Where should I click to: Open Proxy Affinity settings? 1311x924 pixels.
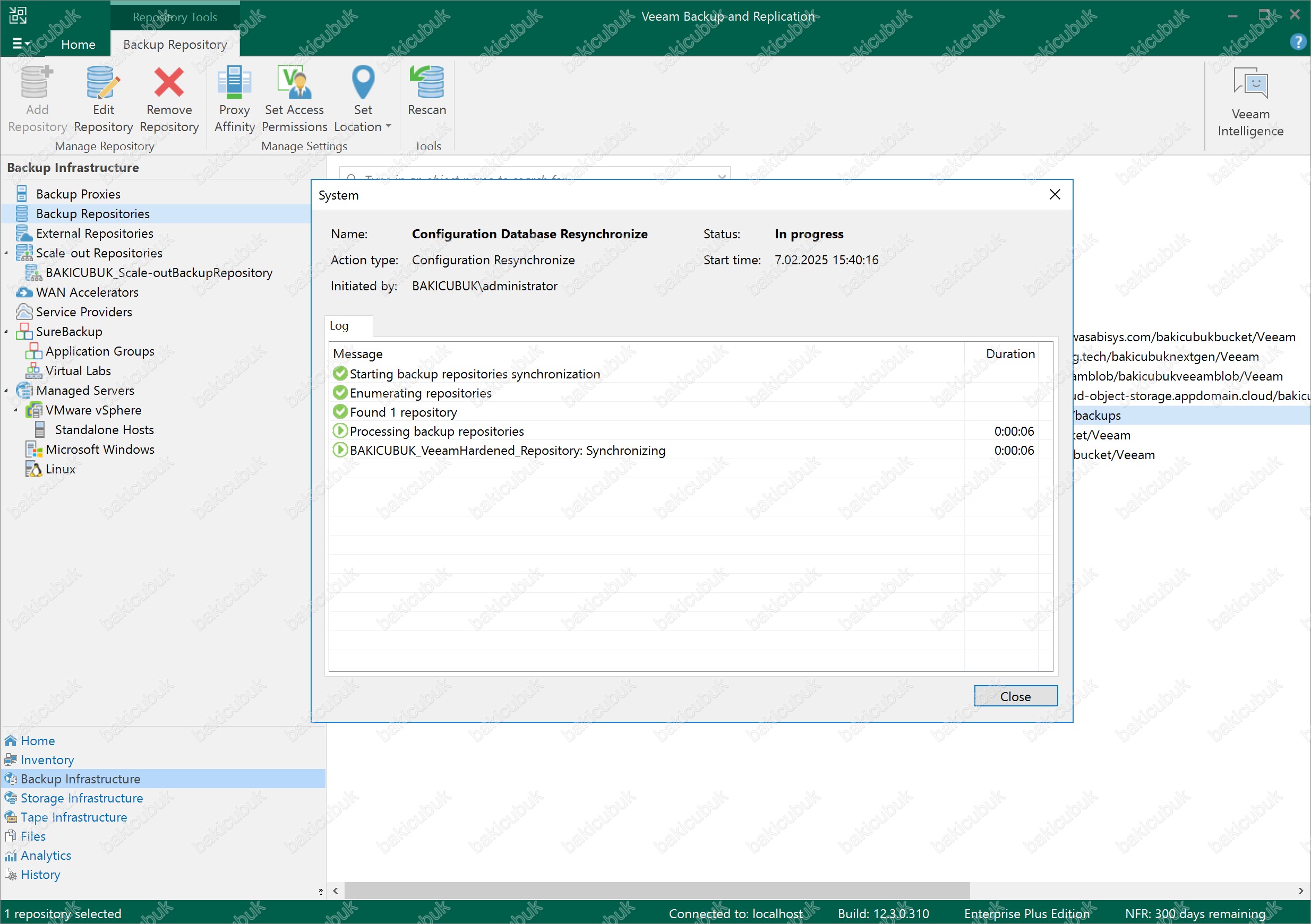coord(234,99)
